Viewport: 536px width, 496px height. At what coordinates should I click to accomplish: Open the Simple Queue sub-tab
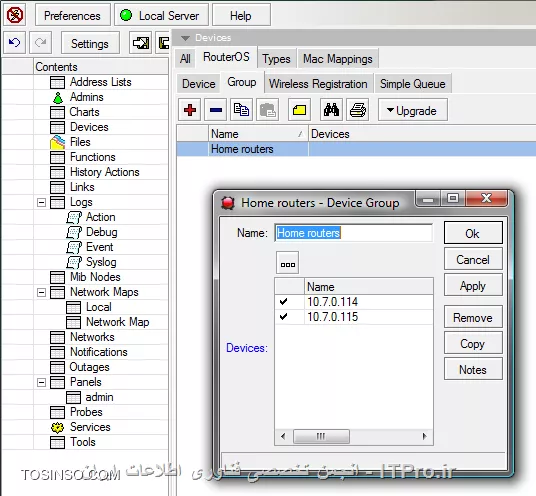413,84
